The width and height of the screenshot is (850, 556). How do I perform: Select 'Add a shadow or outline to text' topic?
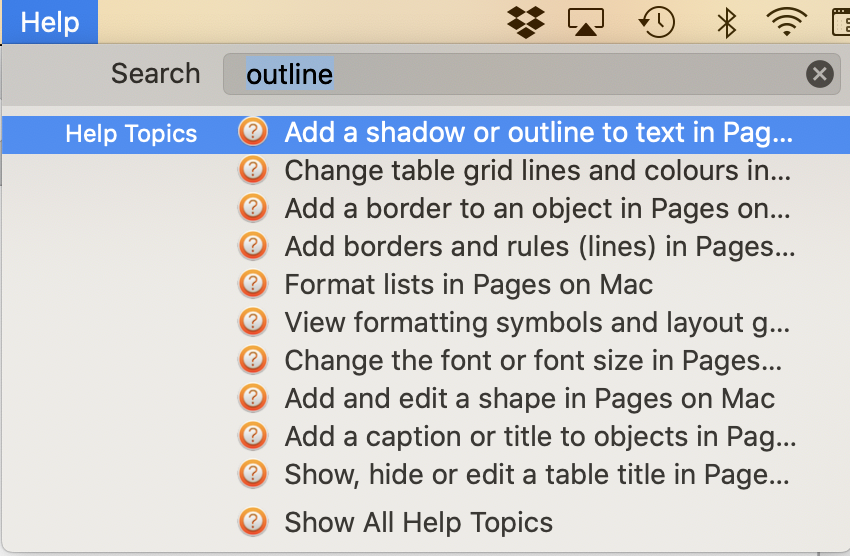pyautogui.click(x=538, y=133)
